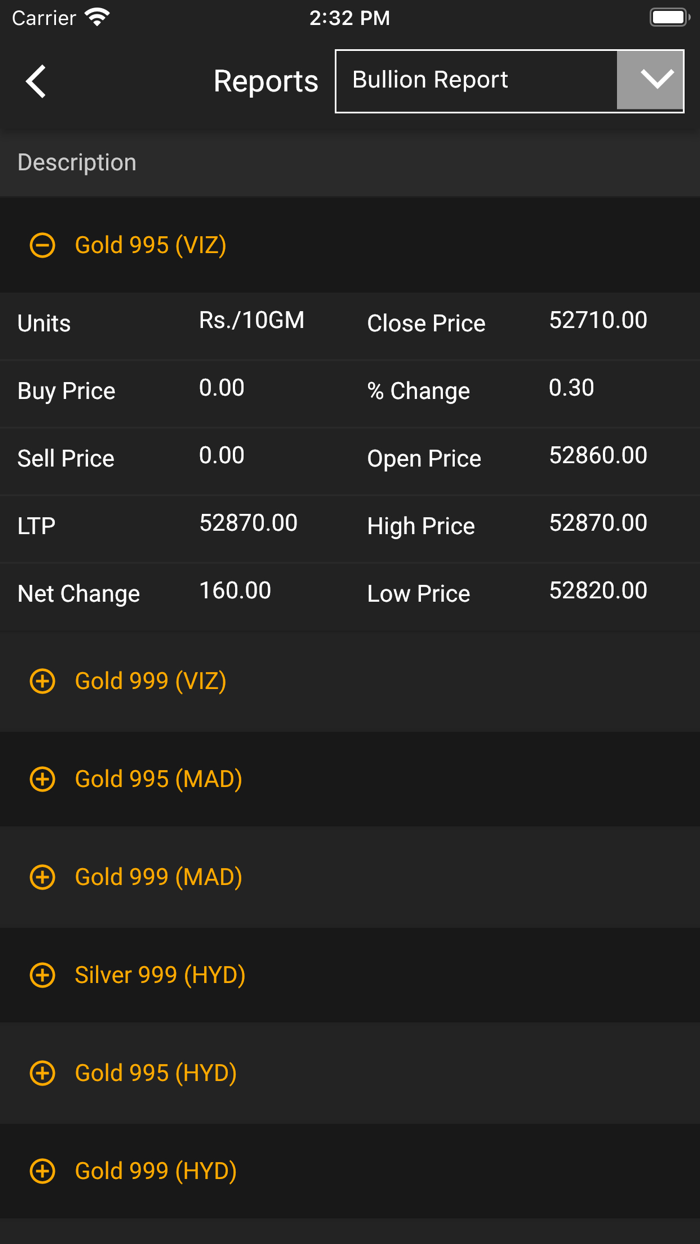Open the report type dropdown arrow
Viewport: 700px width, 1244px height.
pos(656,81)
